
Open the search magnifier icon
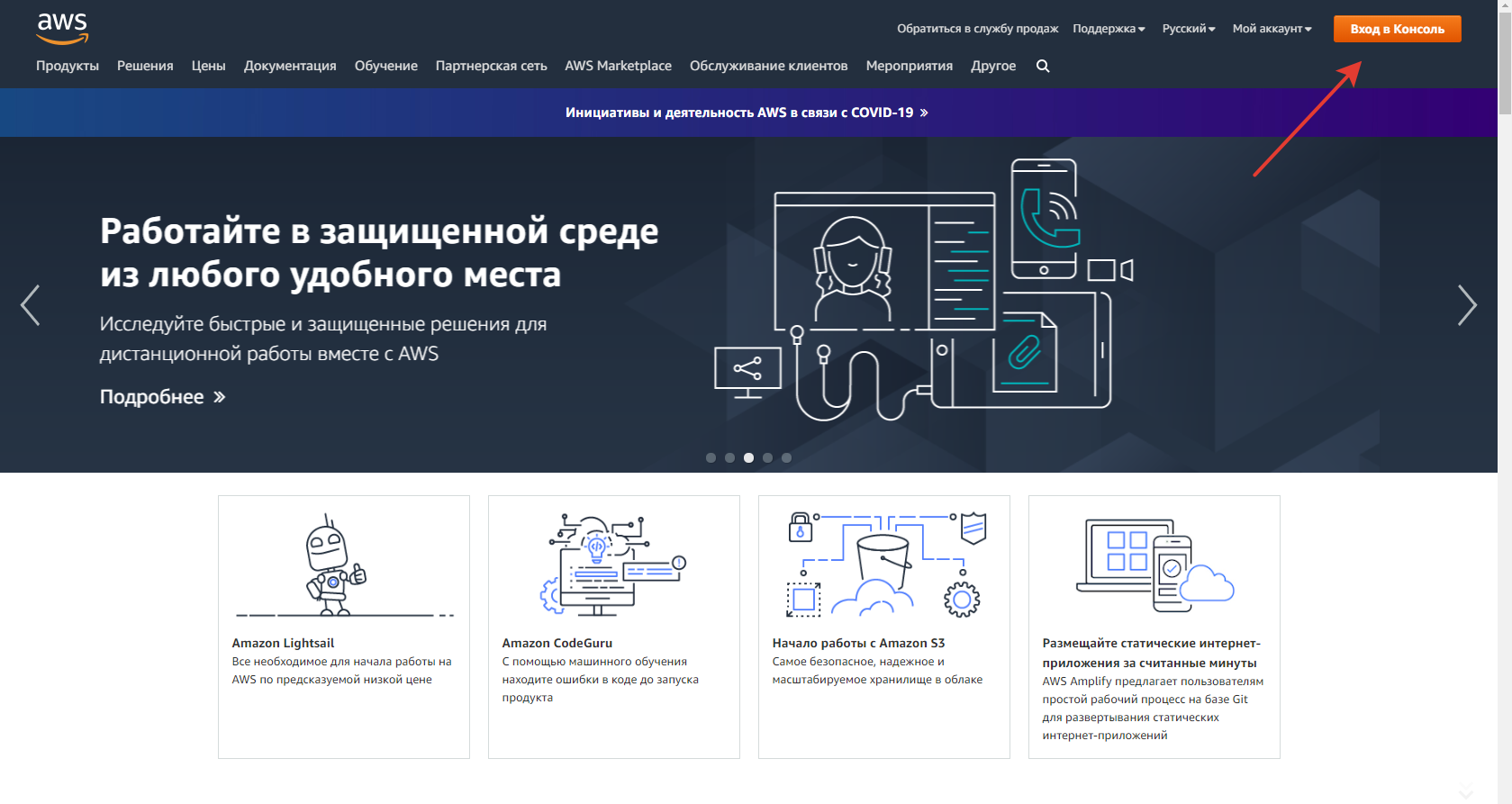tap(1043, 66)
